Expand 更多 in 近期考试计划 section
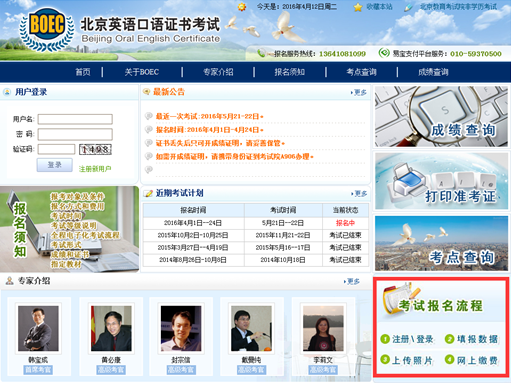This screenshot has width=511, height=383. click(x=359, y=193)
